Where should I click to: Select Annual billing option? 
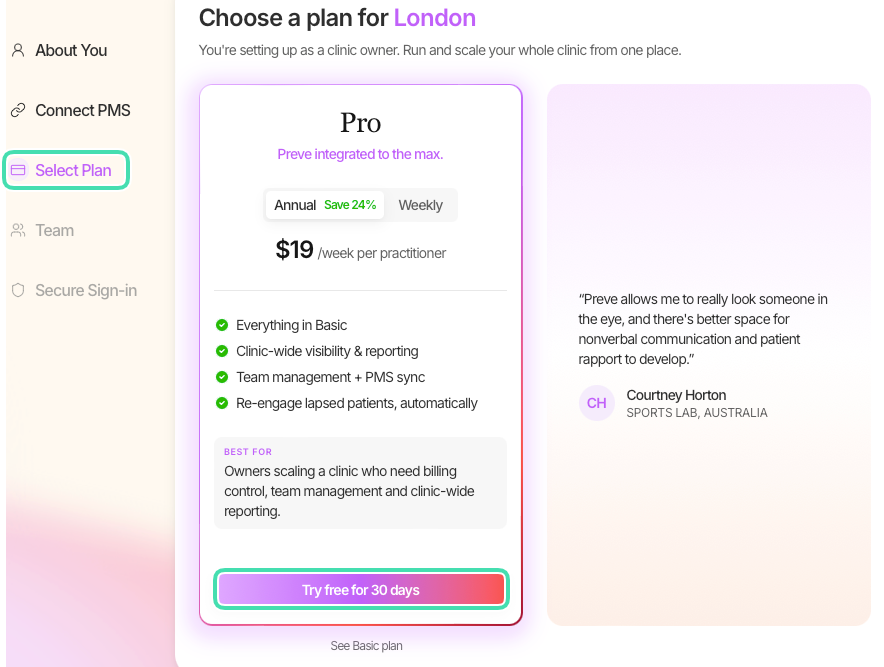click(x=325, y=205)
